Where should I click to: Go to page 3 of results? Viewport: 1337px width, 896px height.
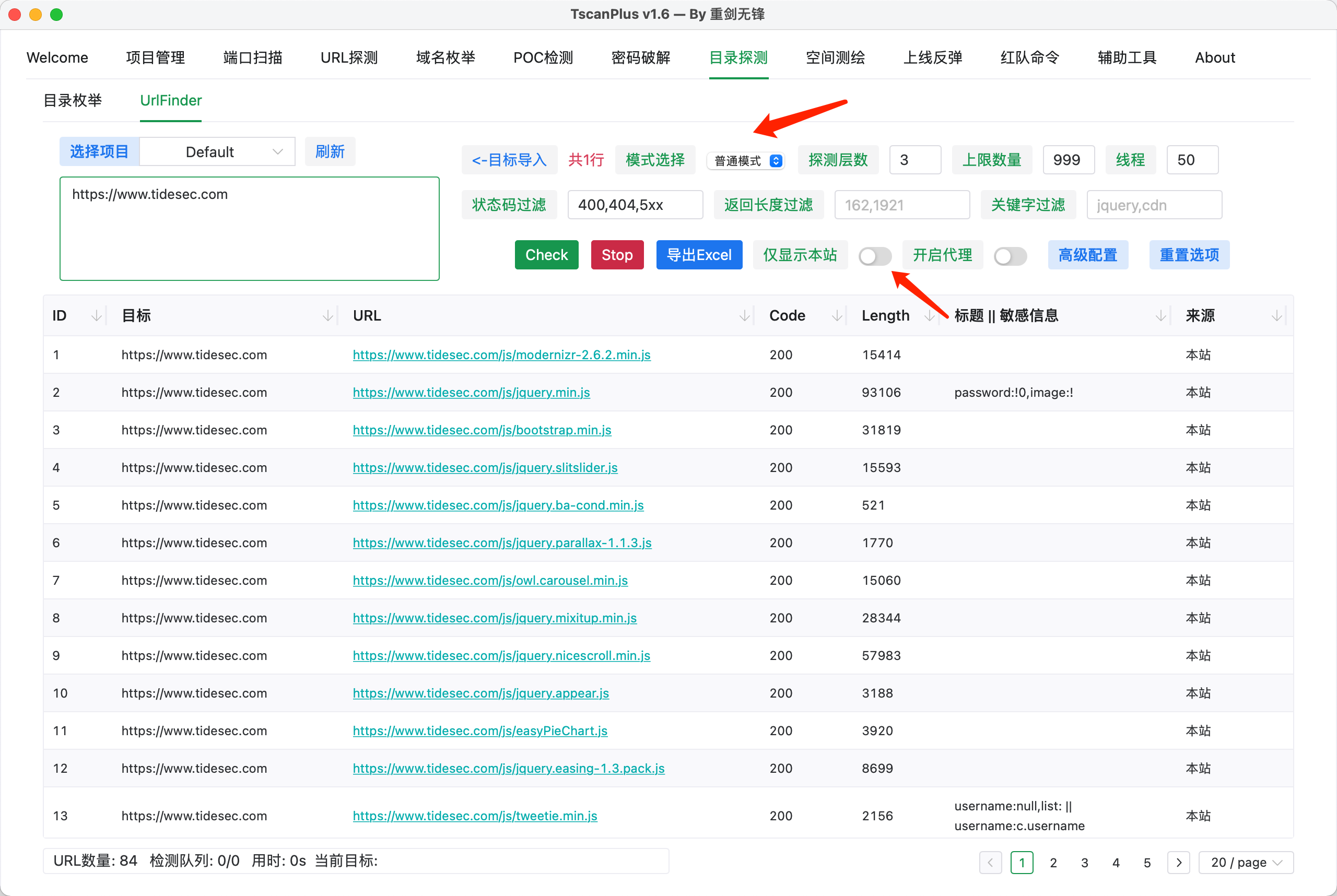pyautogui.click(x=1084, y=862)
